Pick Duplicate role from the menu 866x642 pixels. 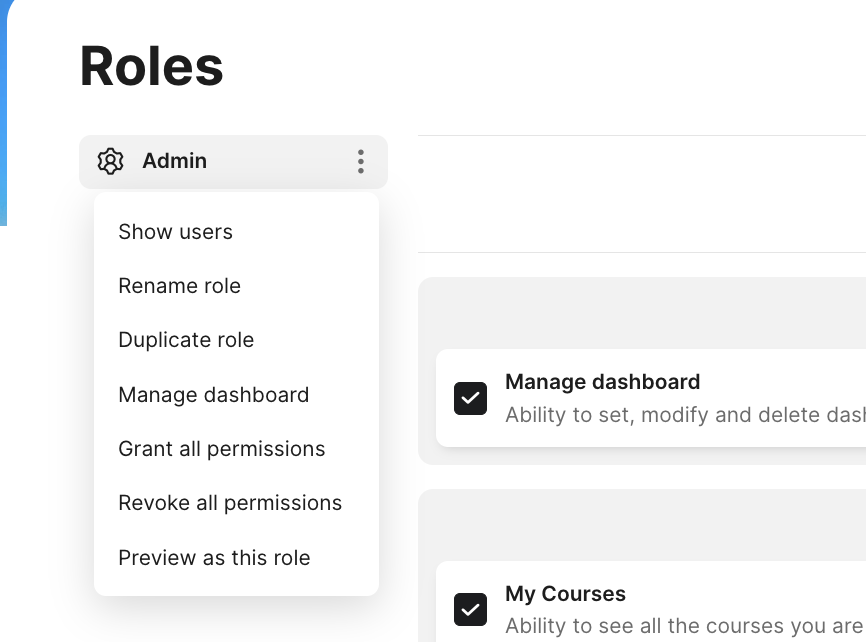[186, 340]
